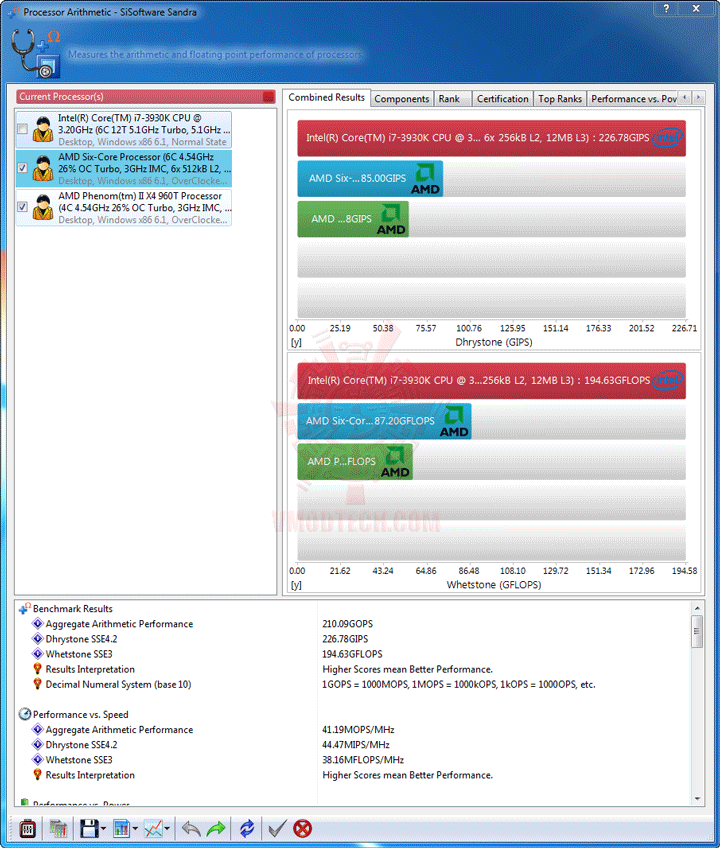Click the grayed bar-chart pages toolbar icon
The width and height of the screenshot is (720, 848).
pyautogui.click(x=58, y=829)
